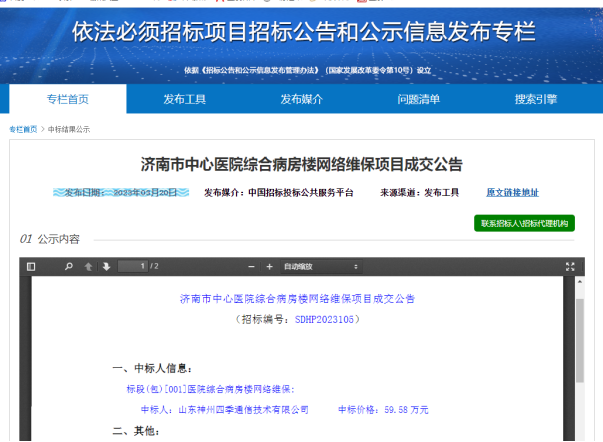Zoom in with the plus icon
The image size is (603, 442).
pyautogui.click(x=269, y=267)
